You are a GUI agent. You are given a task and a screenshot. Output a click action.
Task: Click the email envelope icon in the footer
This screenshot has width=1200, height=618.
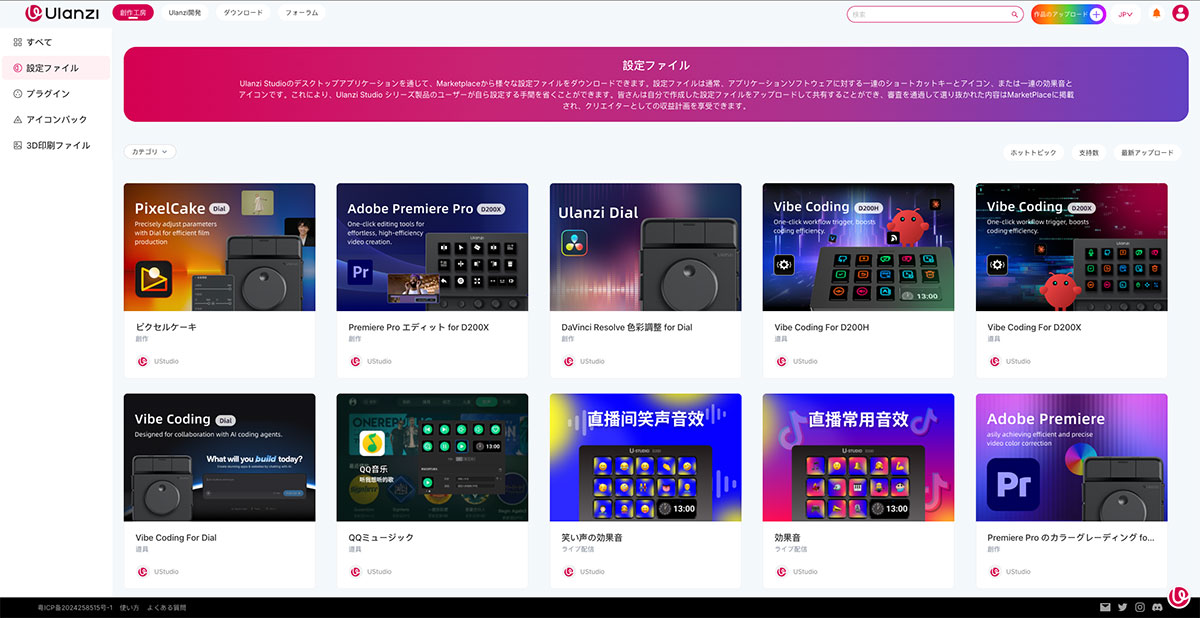pos(1104,607)
